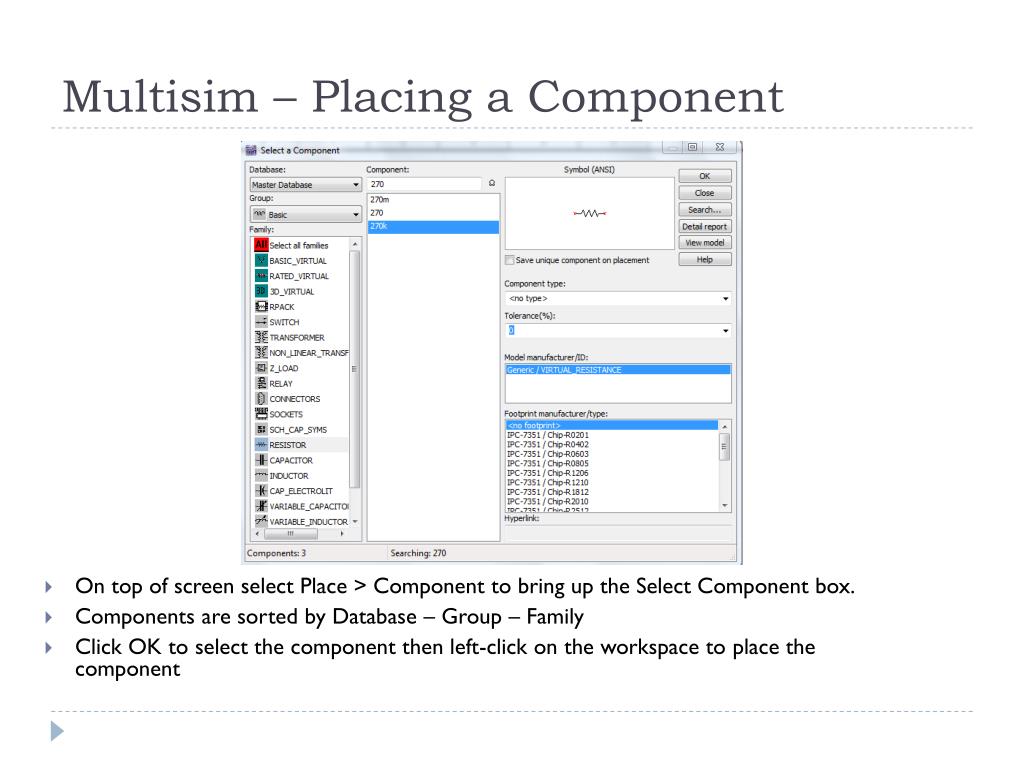Image resolution: width=1024 pixels, height=768 pixels.
Task: Click the Component search field containing 270
Action: (424, 184)
